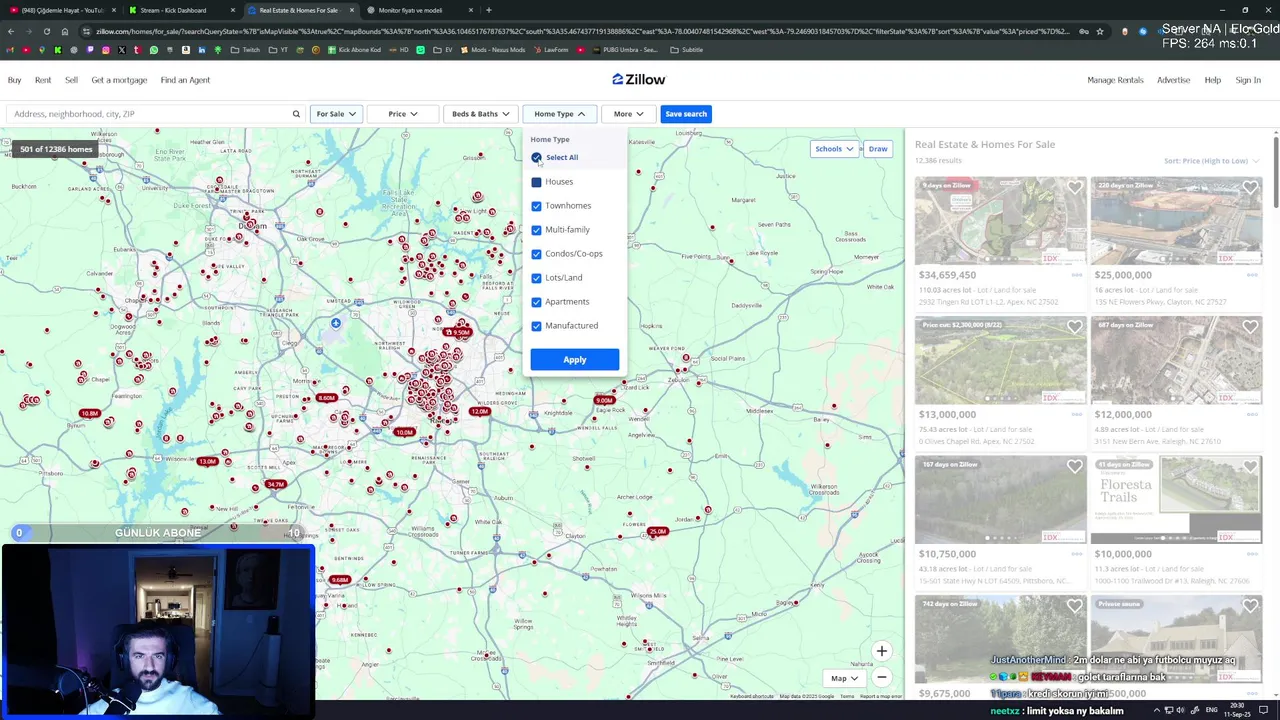Open the Price filter dropdown

click(403, 114)
